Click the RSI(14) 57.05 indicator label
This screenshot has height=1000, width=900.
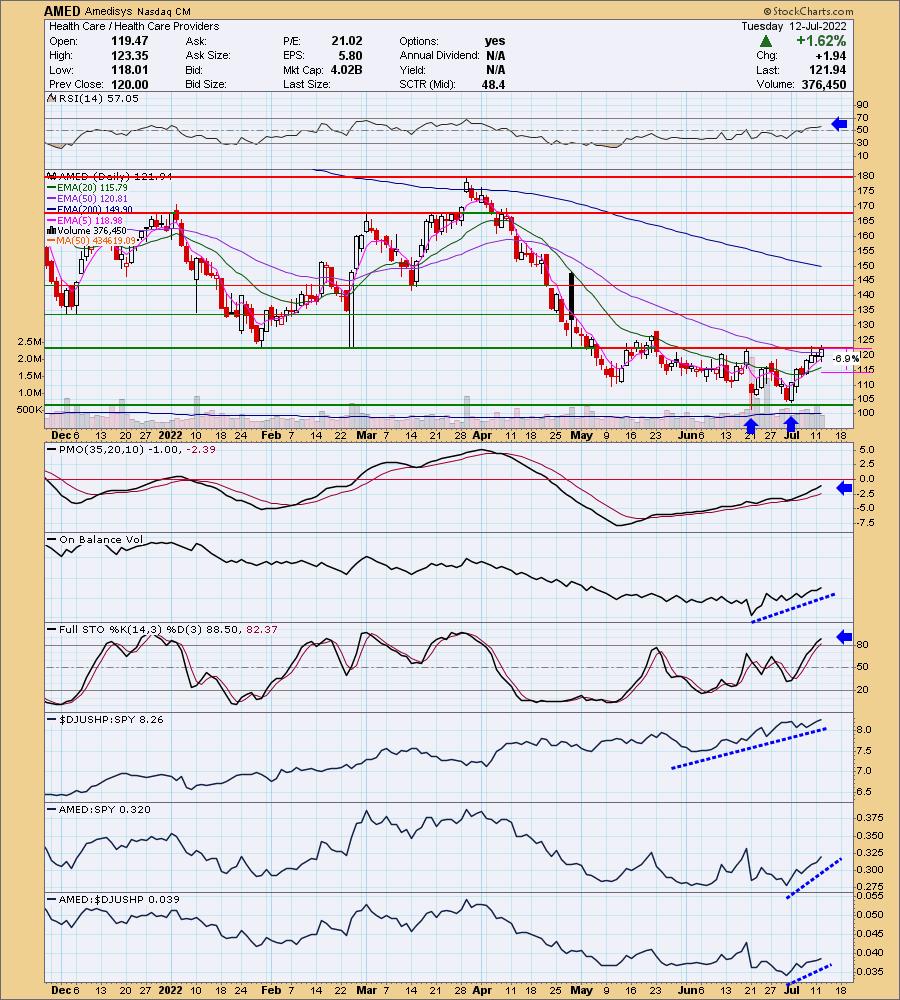(94, 98)
